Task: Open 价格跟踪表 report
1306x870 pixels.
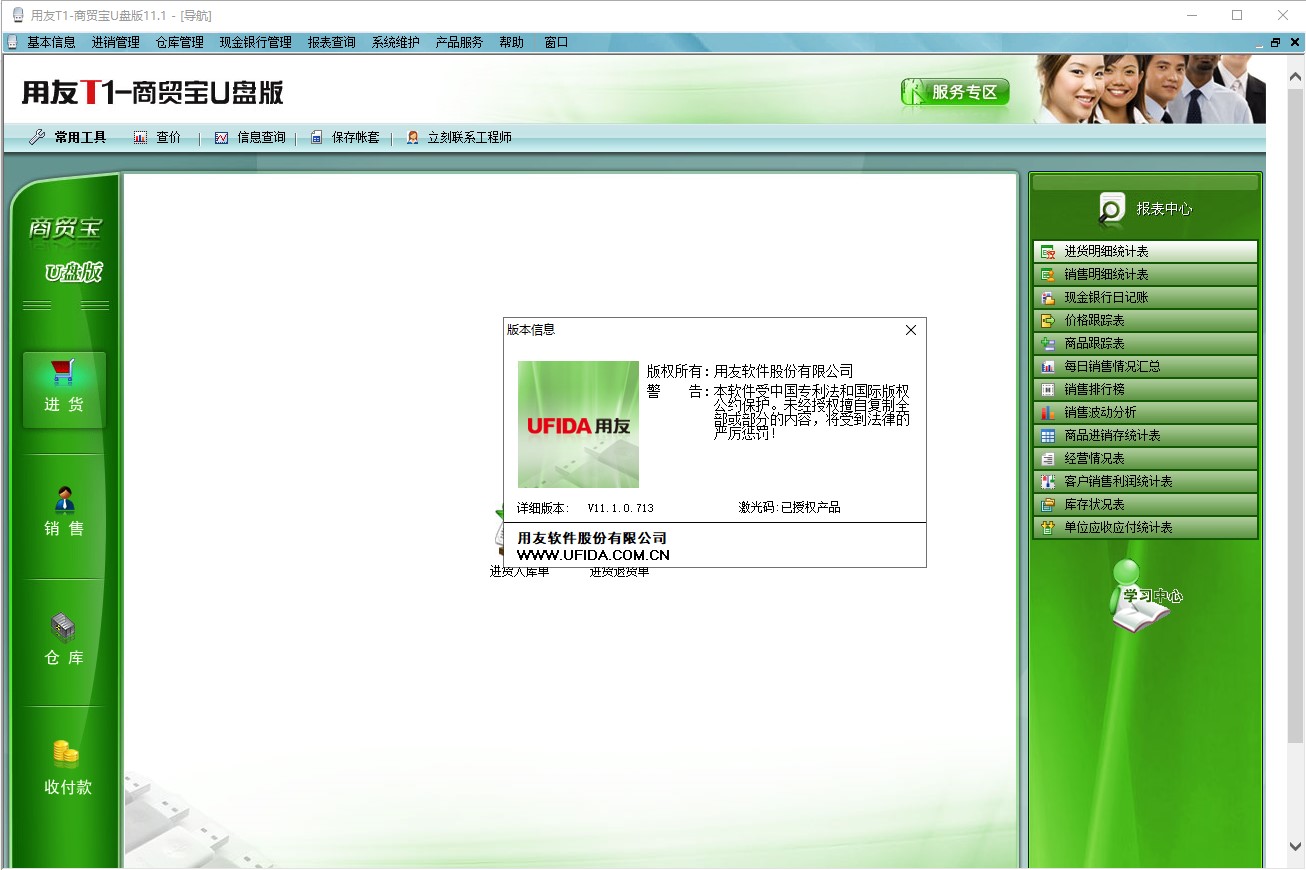Action: 1145,320
